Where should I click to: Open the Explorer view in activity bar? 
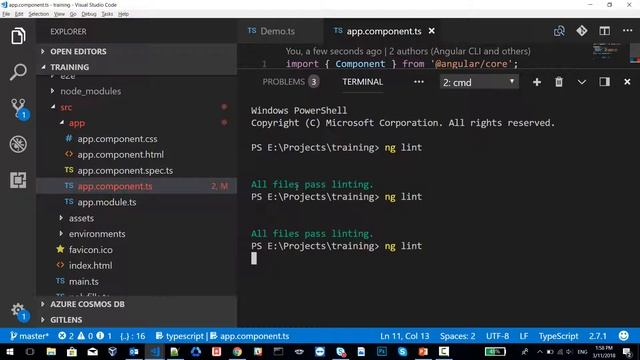[18, 36]
